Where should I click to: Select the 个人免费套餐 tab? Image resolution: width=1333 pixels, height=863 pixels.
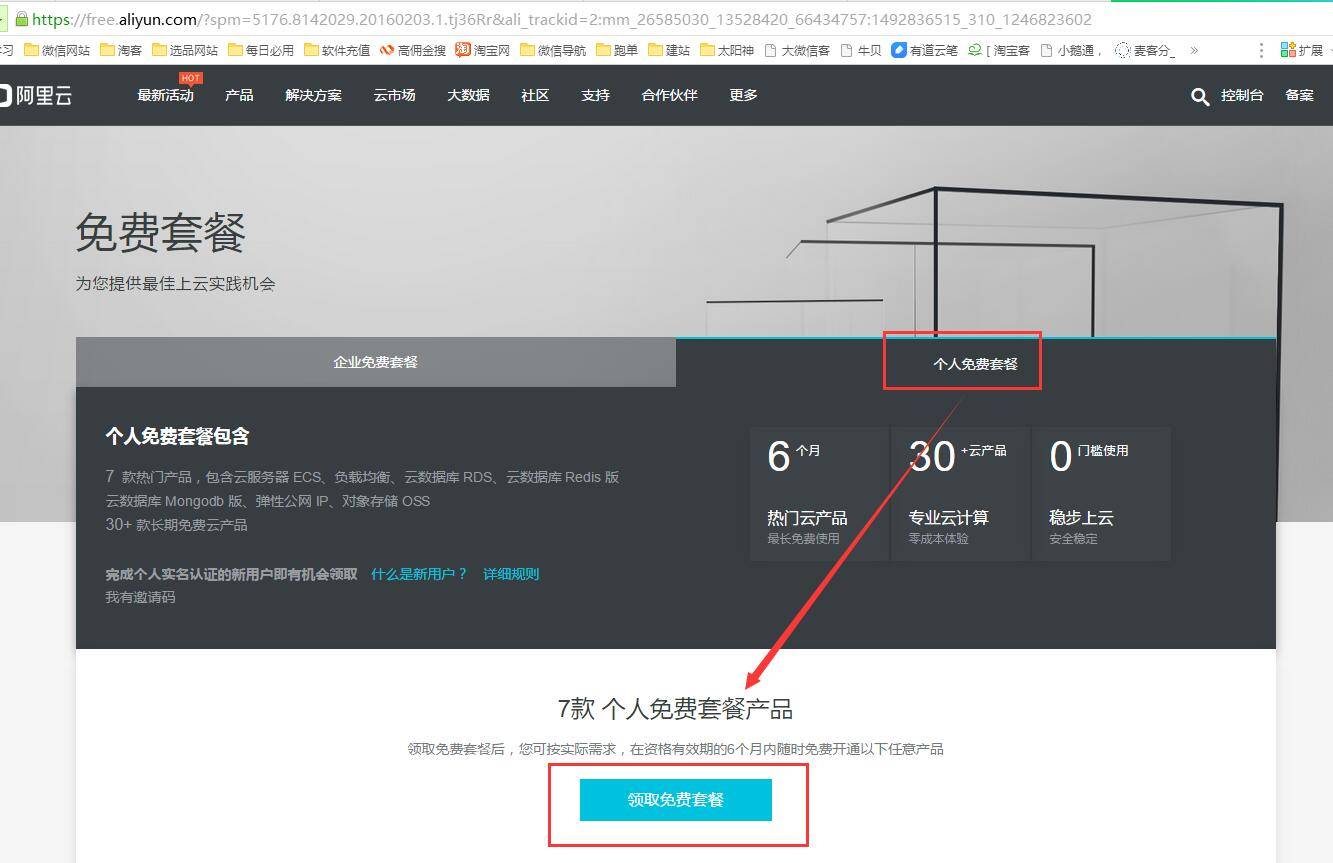tap(975, 364)
